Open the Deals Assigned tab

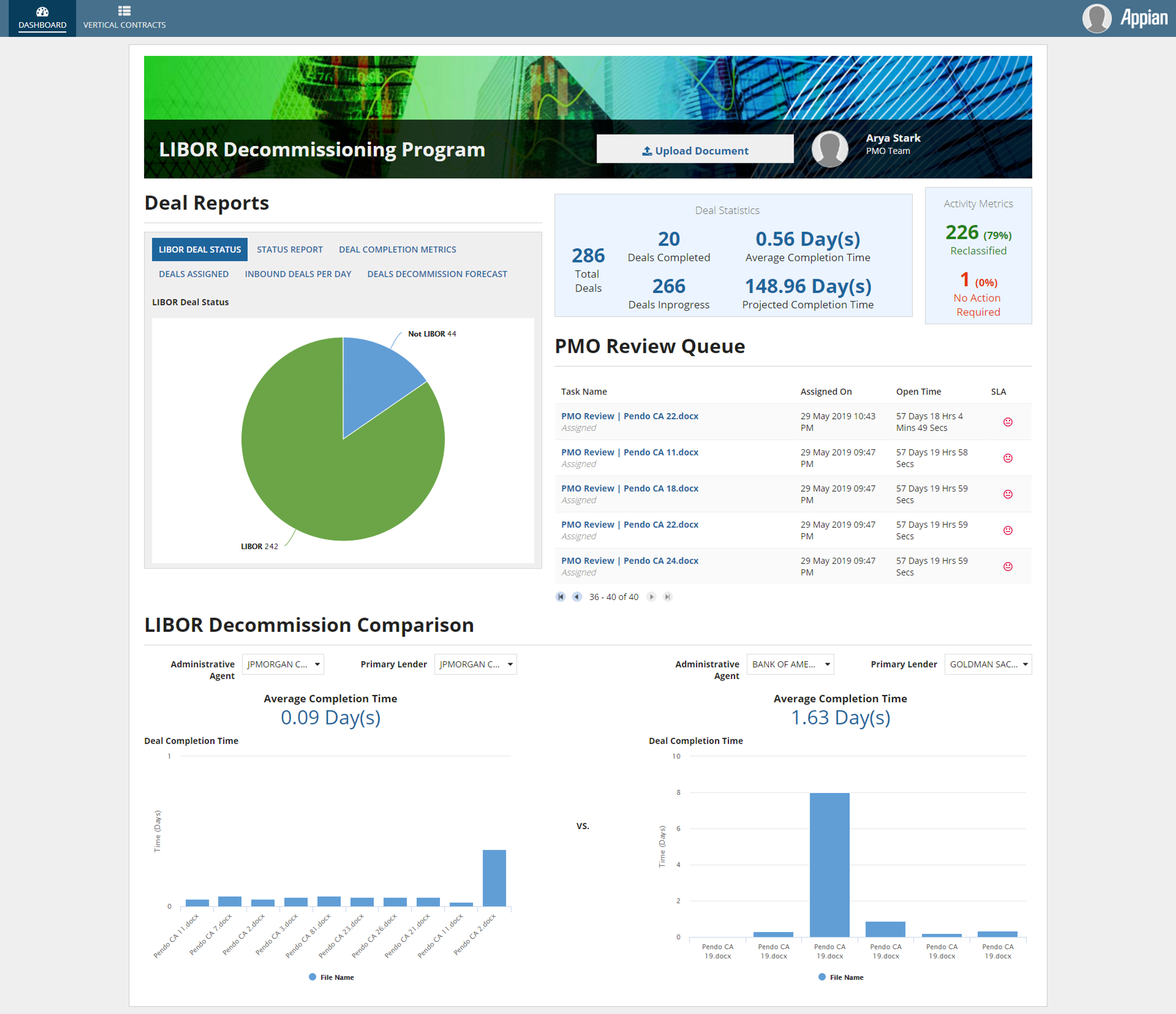click(194, 274)
